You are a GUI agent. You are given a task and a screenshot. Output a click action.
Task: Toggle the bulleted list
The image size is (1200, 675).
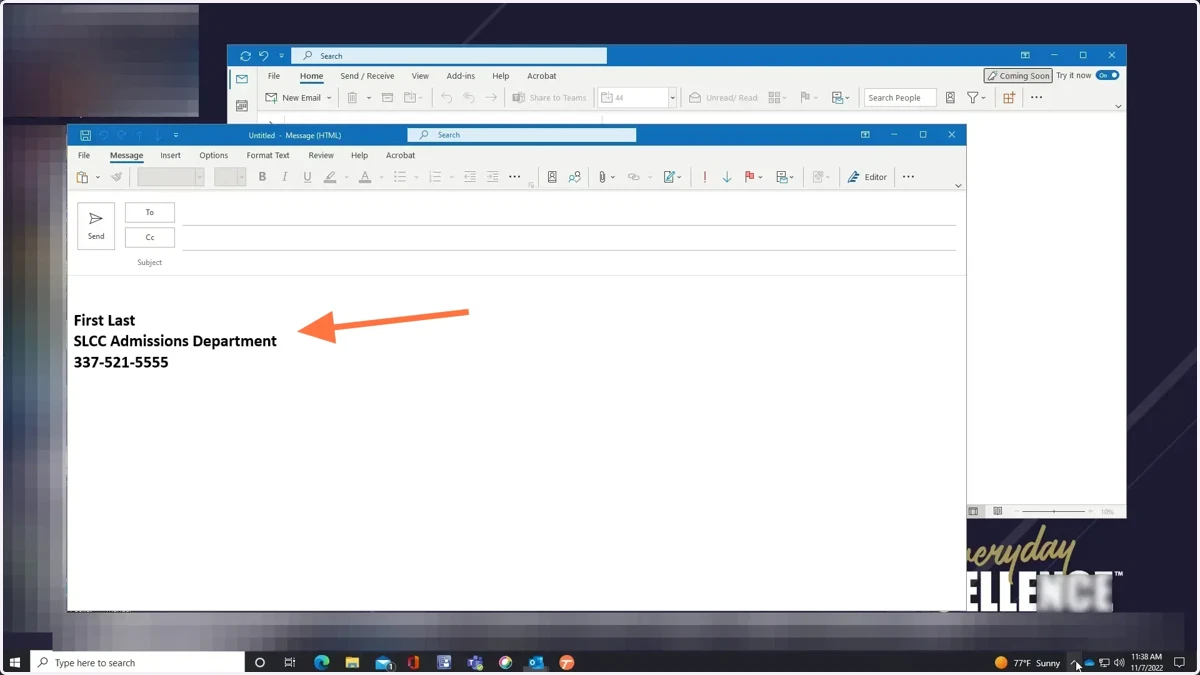coord(400,177)
